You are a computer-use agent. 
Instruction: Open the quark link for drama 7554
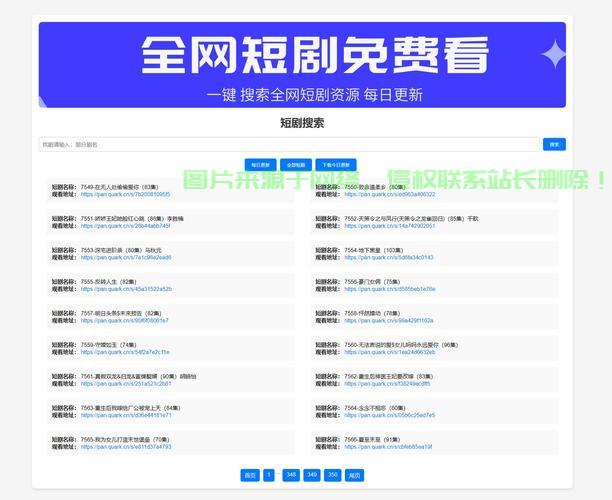coord(389,258)
